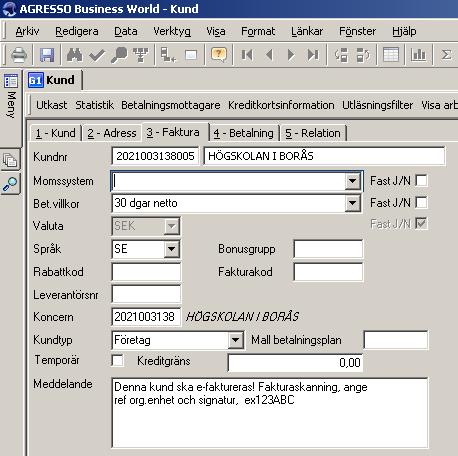Enable the Temporär checkbox

pyautogui.click(x=118, y=361)
